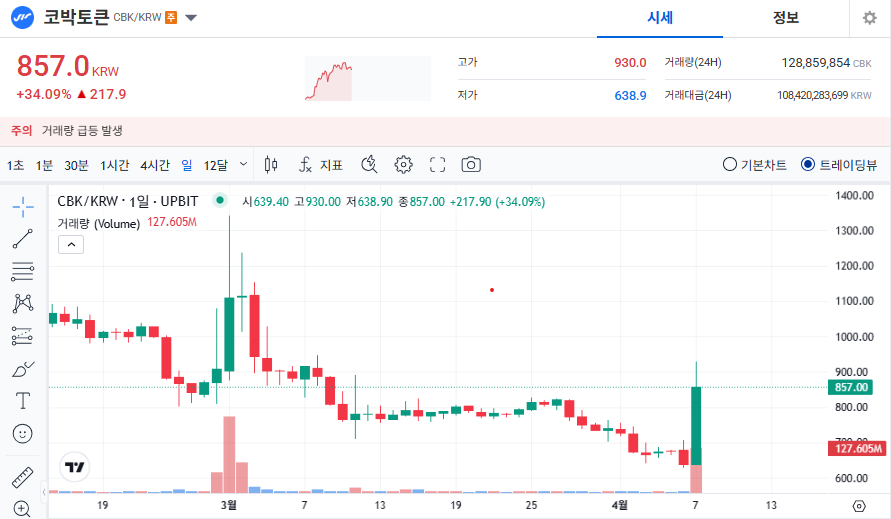The width and height of the screenshot is (891, 519).
Task: Click the 128,859,854 CBK volume value
Action: pos(826,63)
